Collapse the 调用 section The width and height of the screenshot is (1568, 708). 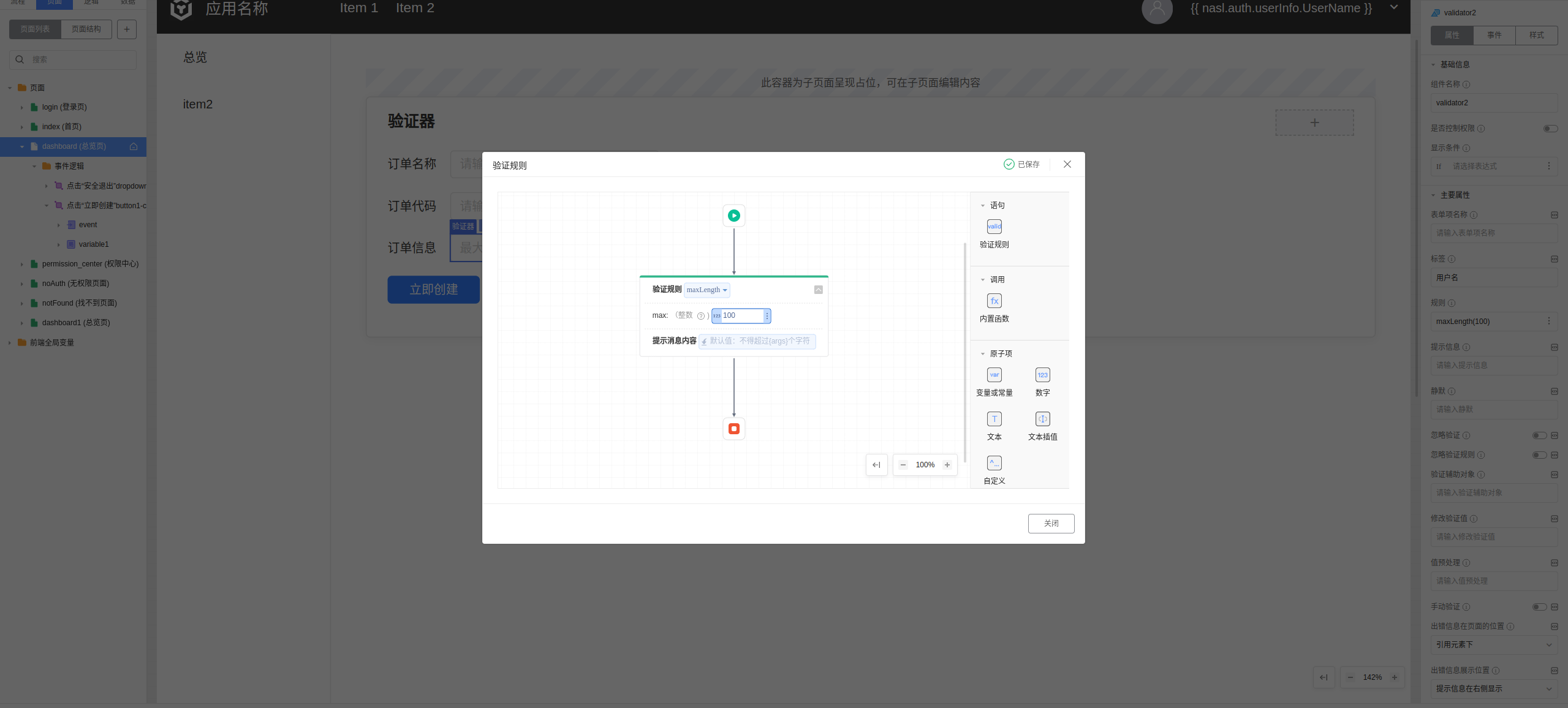tap(982, 280)
